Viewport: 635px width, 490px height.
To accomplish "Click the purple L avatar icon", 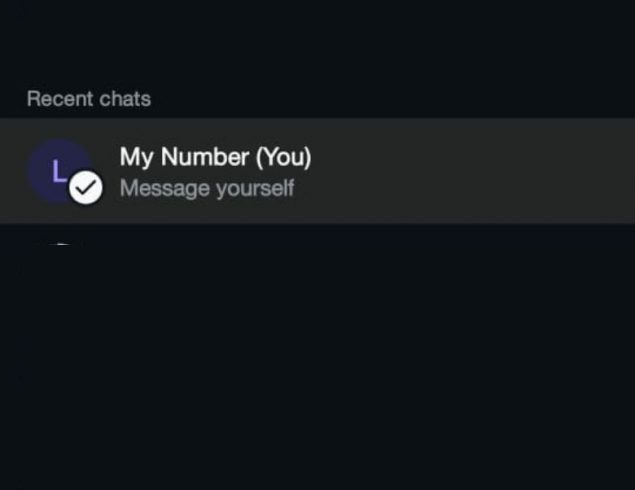I will pos(56,168).
